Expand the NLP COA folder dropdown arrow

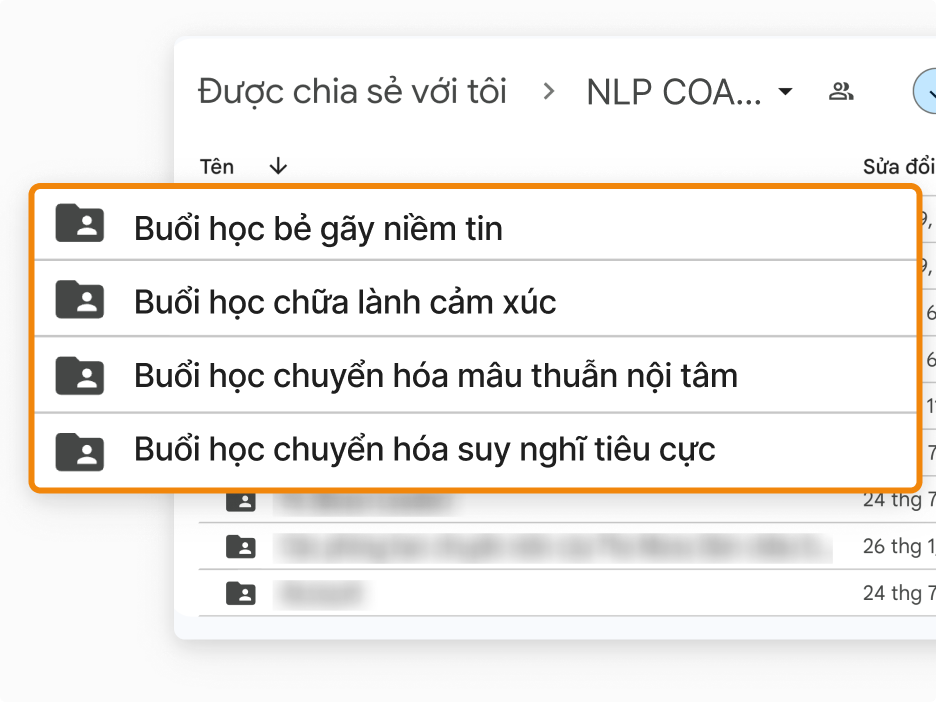786,92
